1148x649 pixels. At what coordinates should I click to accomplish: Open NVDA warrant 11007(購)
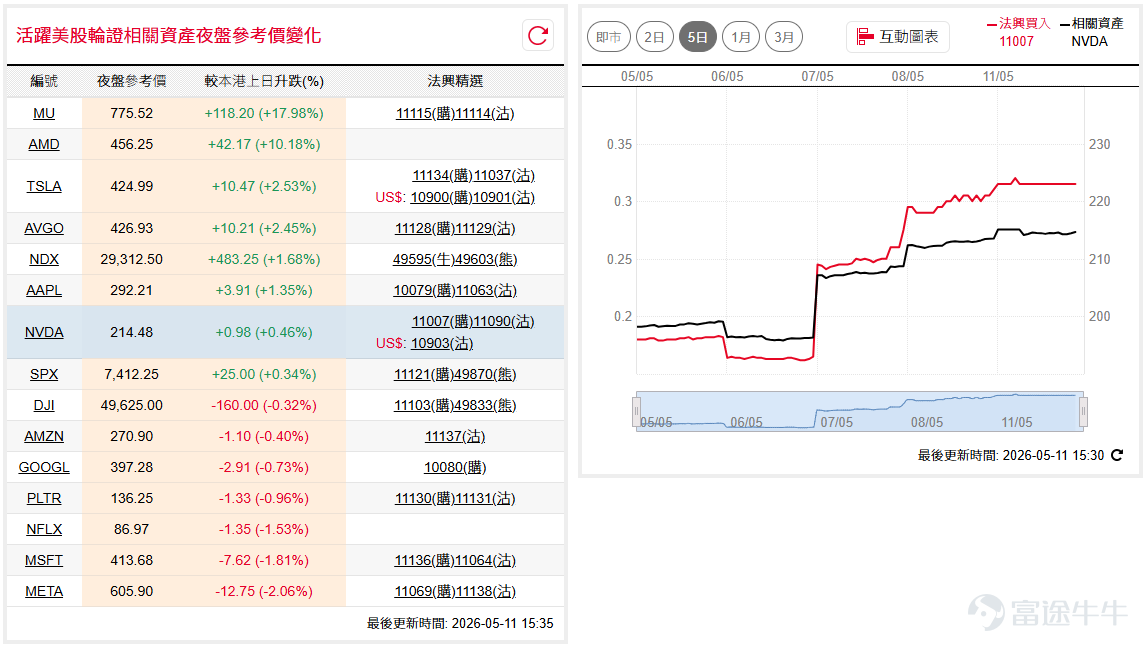tap(442, 322)
